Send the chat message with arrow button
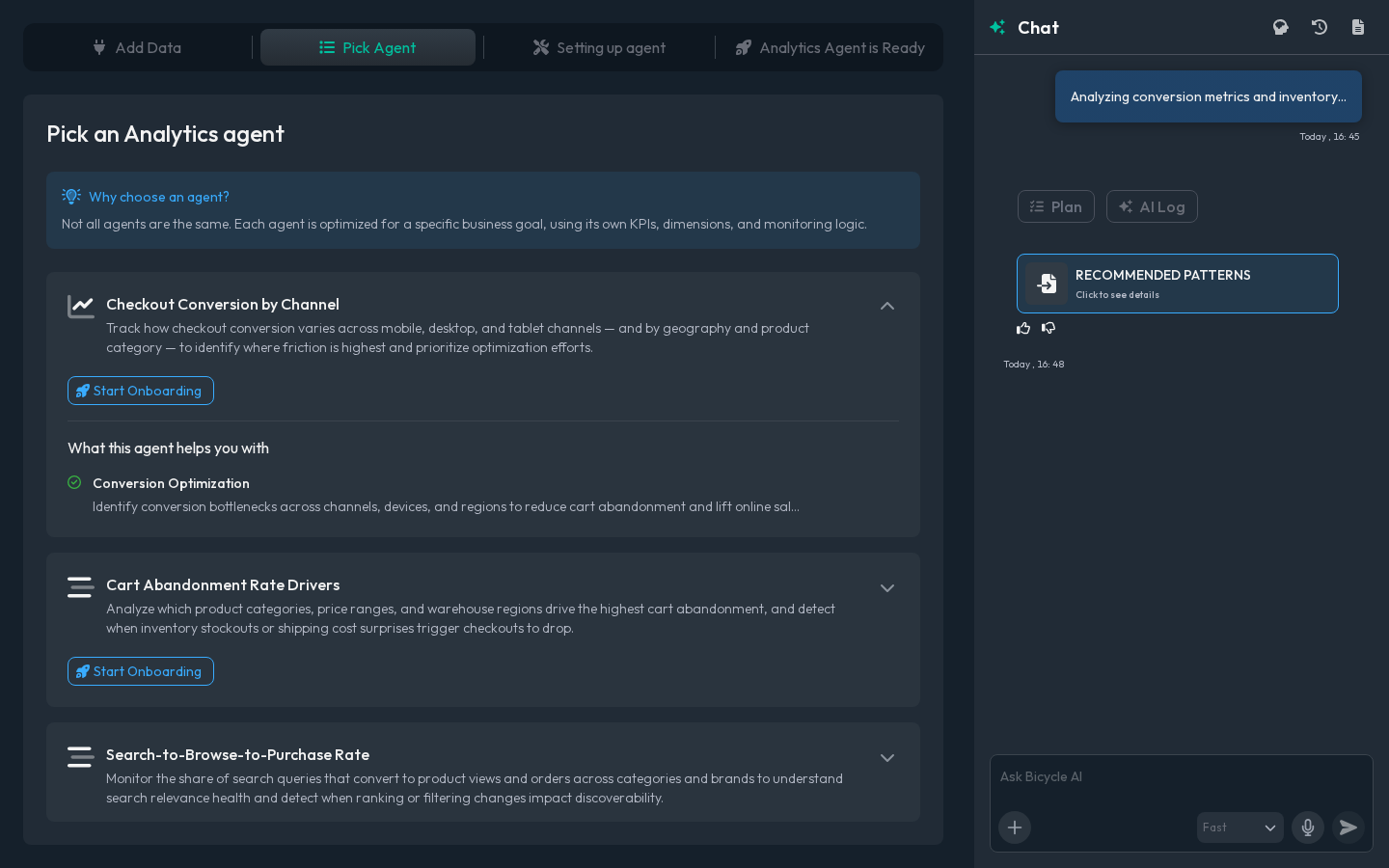The image size is (1389, 868). [x=1348, y=827]
